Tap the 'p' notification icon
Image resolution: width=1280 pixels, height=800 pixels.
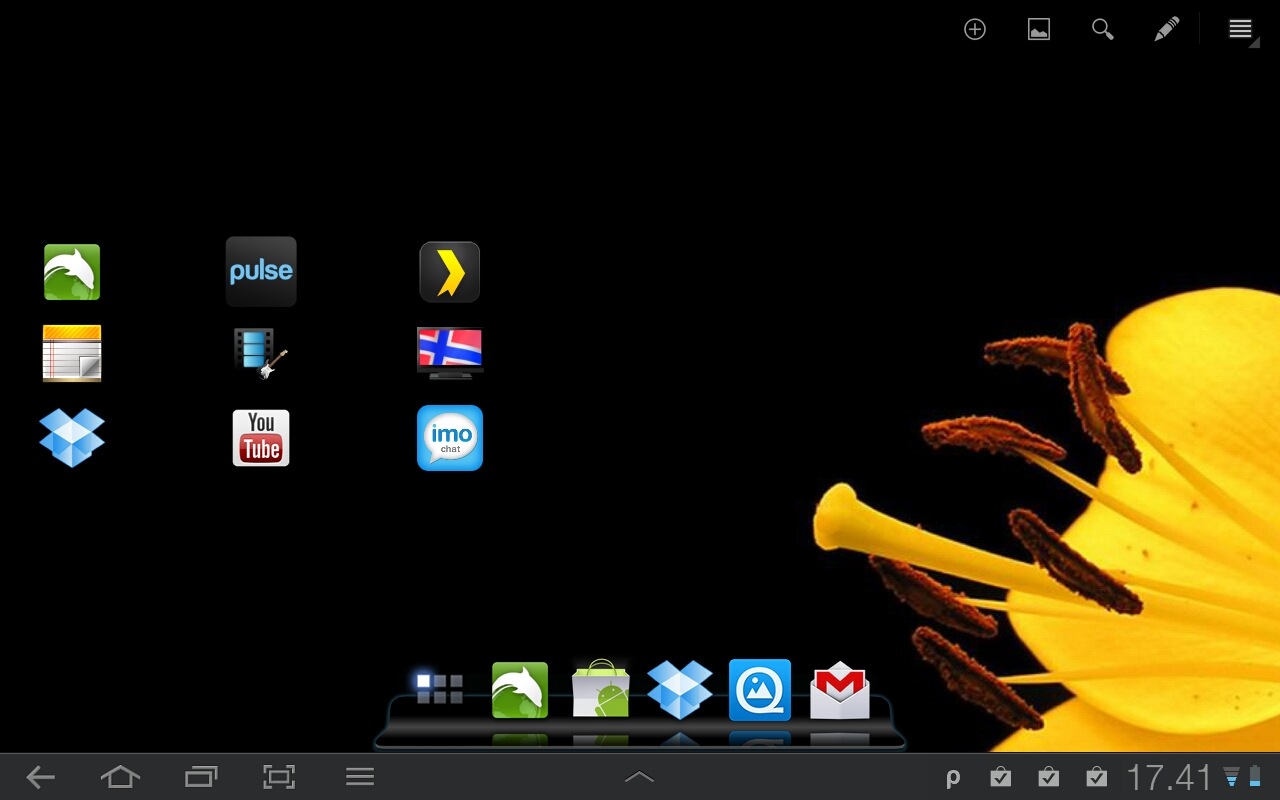click(x=953, y=778)
